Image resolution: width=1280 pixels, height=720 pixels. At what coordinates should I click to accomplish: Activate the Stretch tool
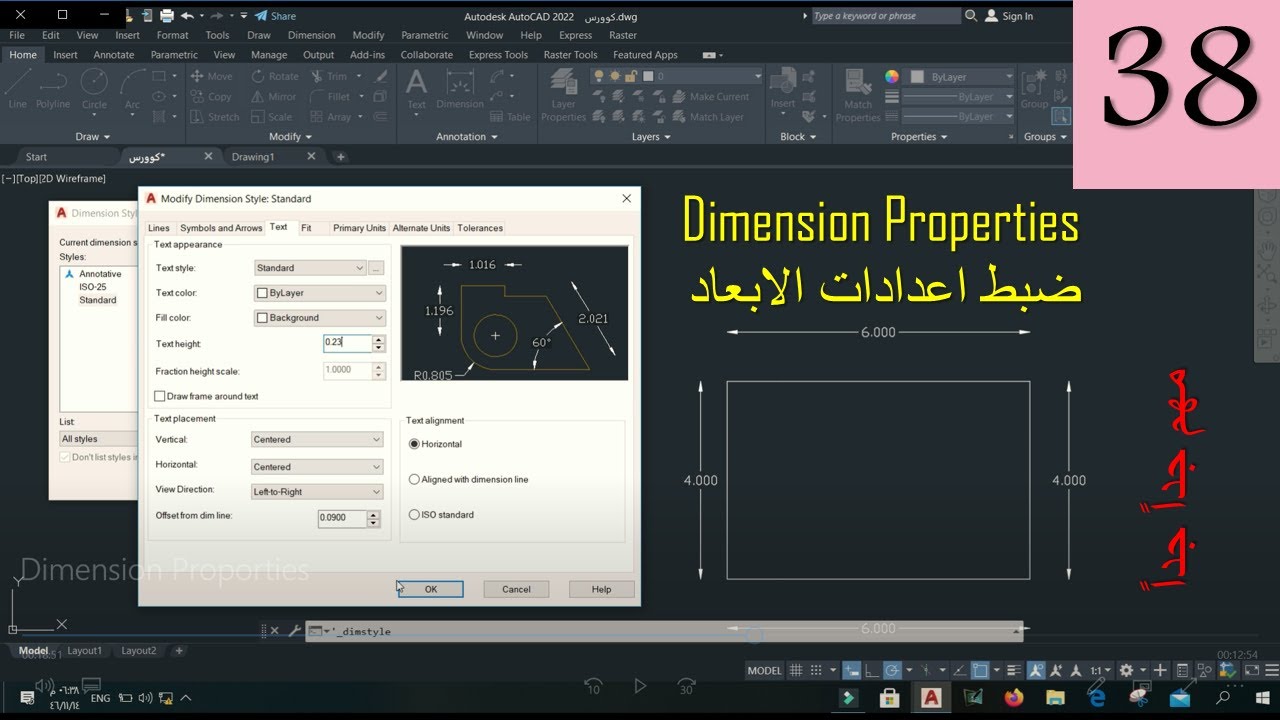click(x=215, y=117)
